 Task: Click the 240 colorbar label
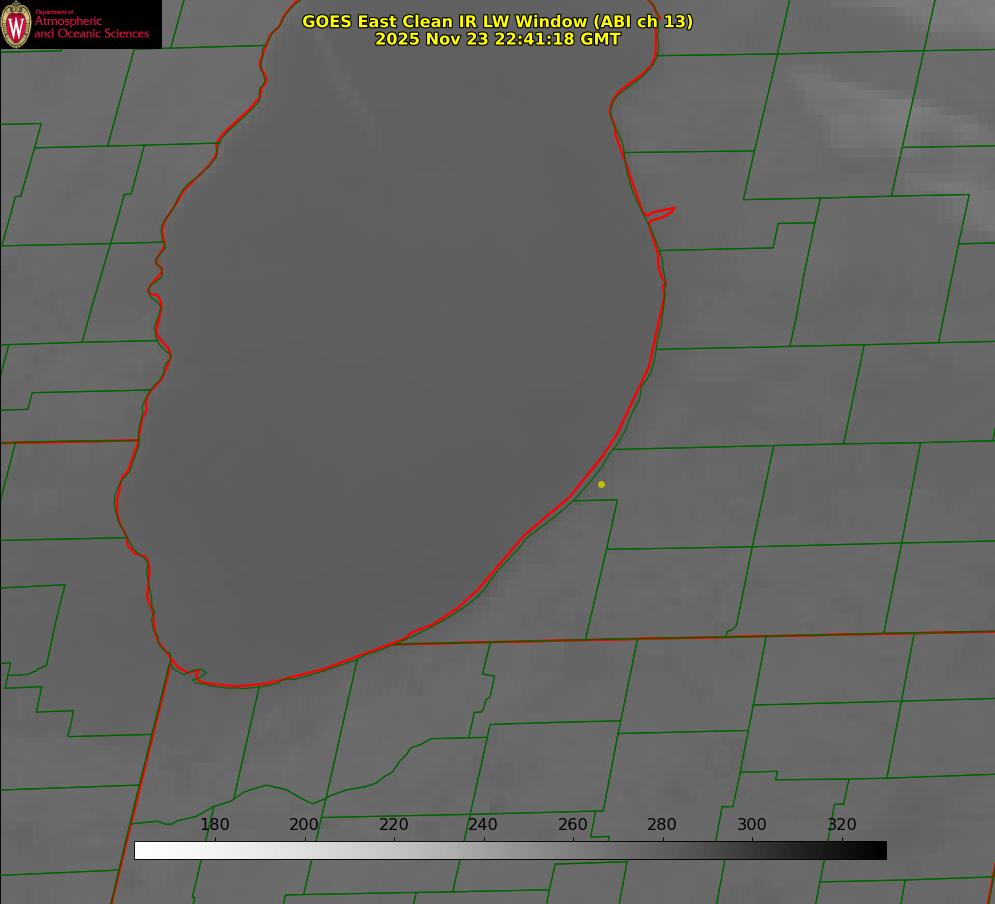click(483, 824)
